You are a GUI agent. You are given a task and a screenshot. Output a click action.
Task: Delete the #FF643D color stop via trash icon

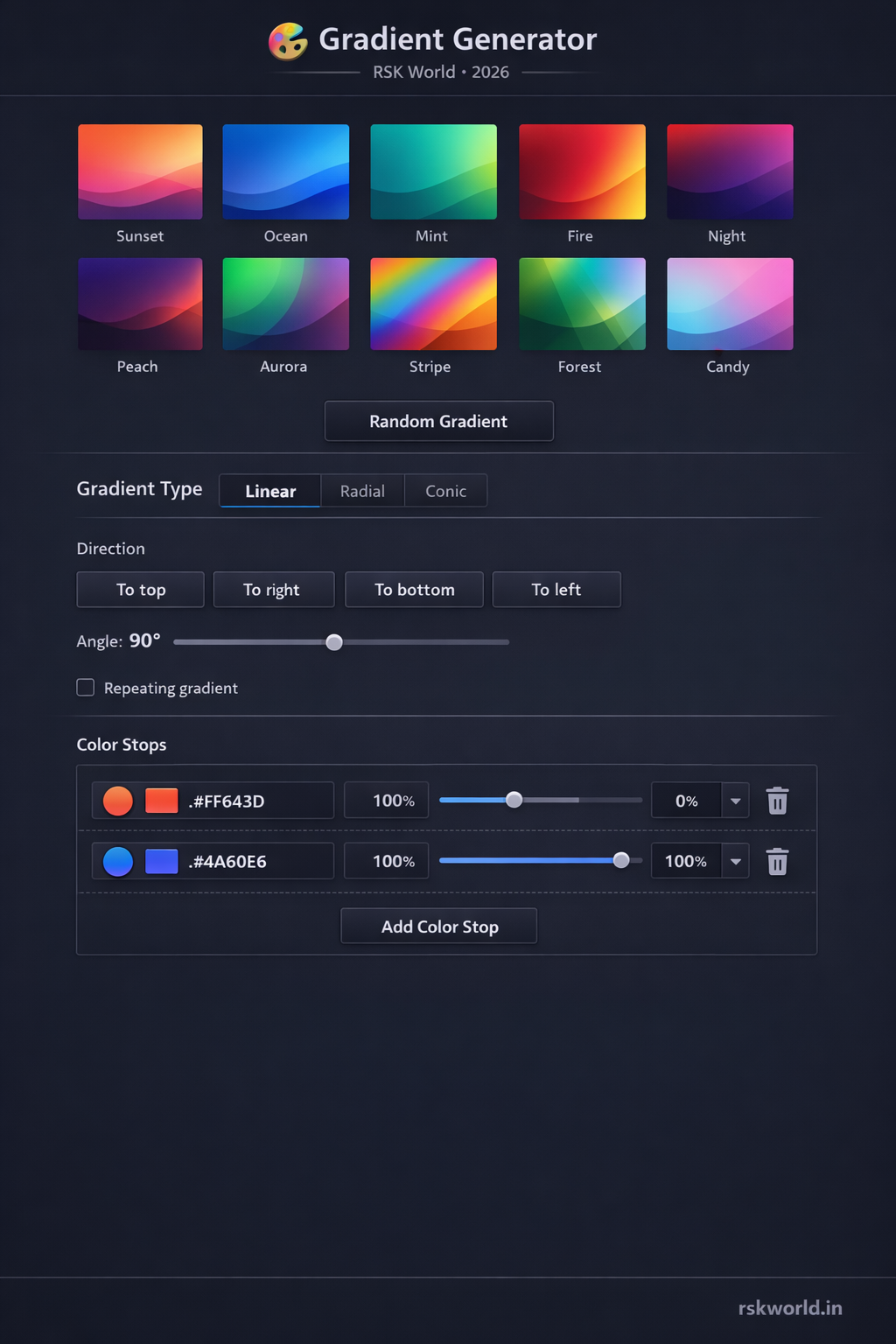pos(777,800)
